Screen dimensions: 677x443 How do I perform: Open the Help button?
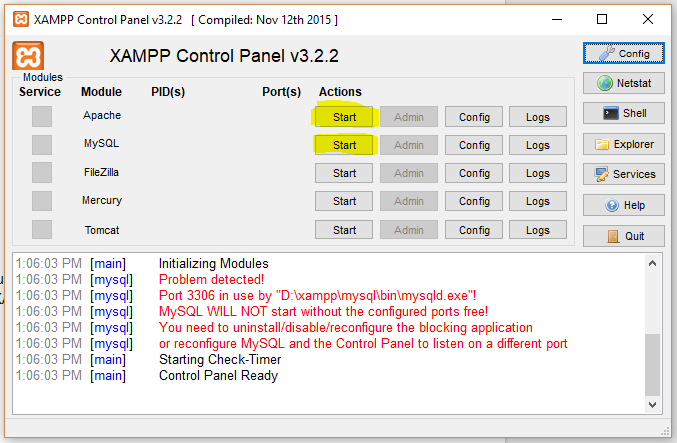pos(623,205)
